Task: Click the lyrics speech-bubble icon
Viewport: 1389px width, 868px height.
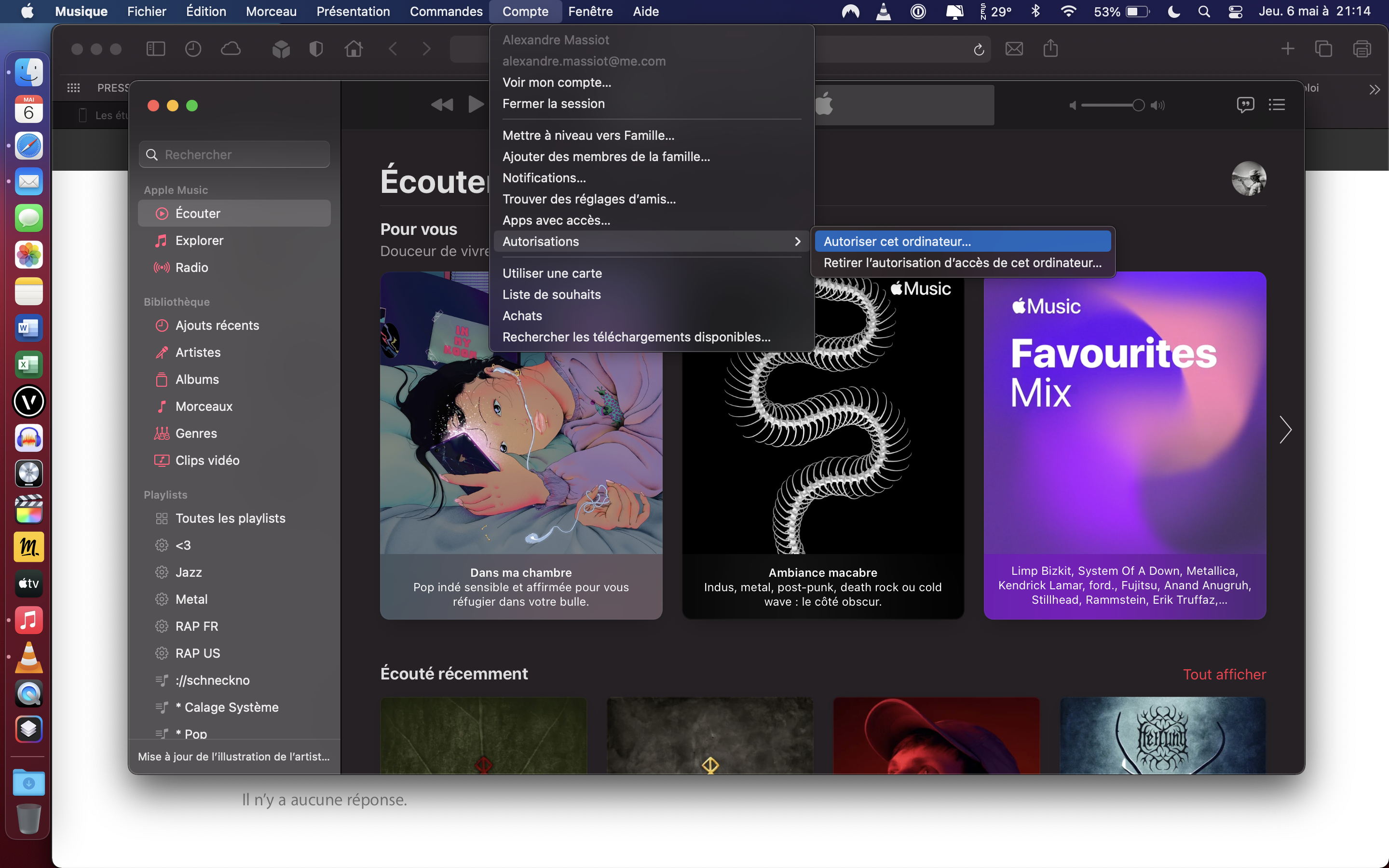Action: [x=1245, y=105]
